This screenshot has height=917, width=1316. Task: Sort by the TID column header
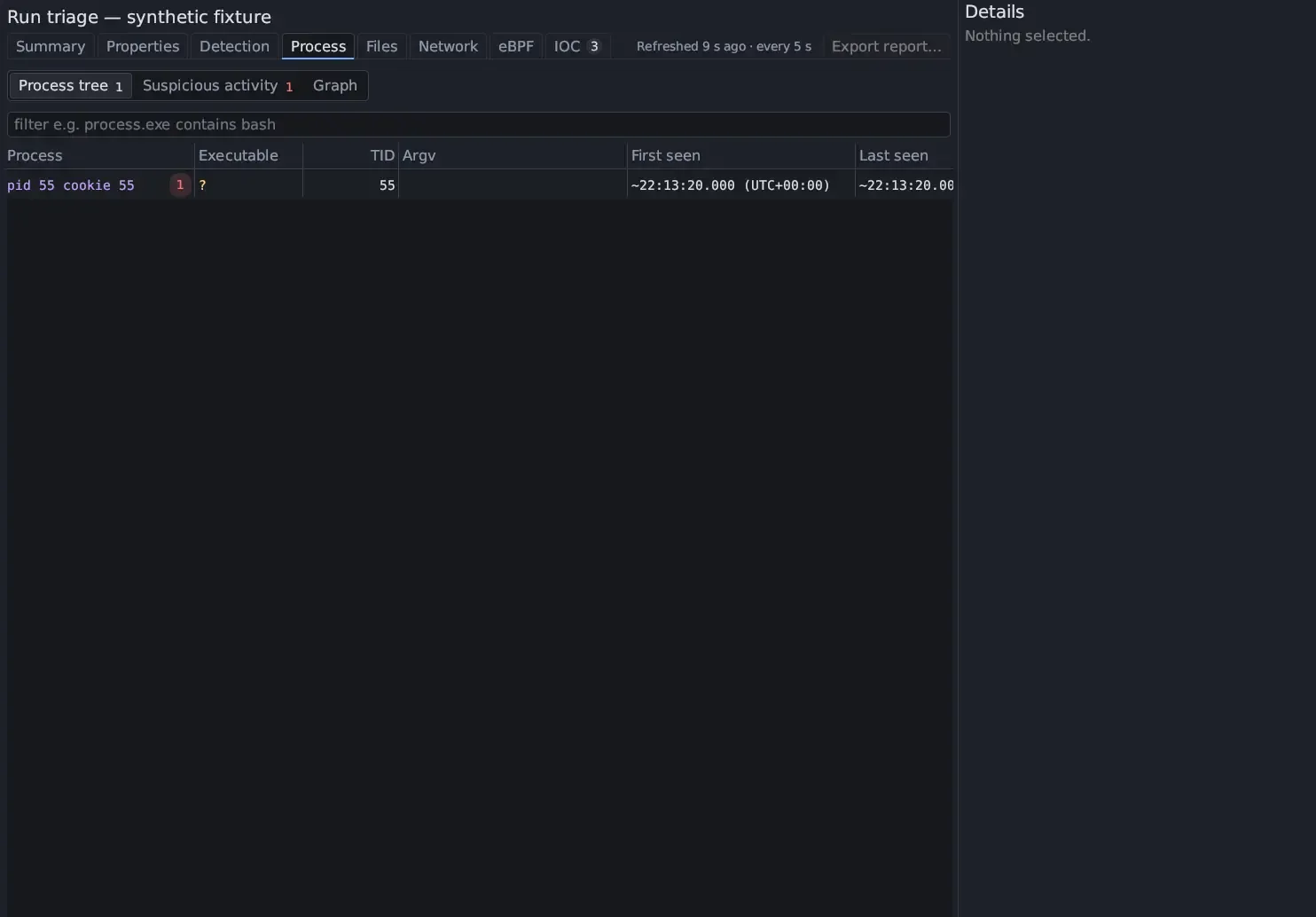click(x=382, y=156)
